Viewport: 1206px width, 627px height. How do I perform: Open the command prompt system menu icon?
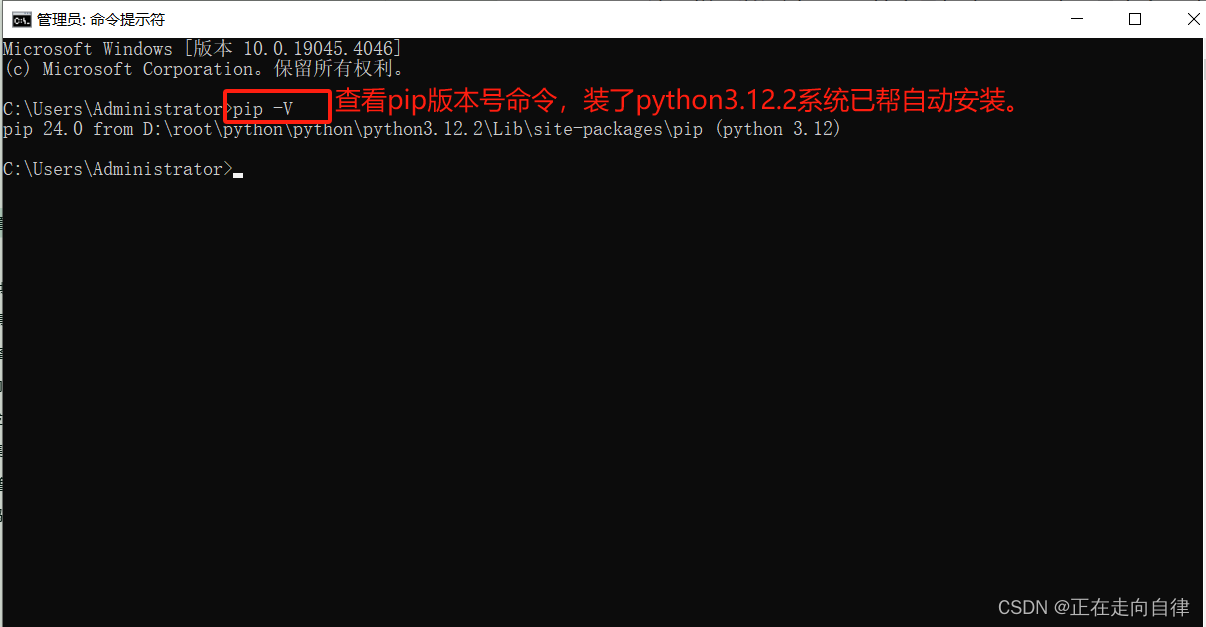click(20, 19)
